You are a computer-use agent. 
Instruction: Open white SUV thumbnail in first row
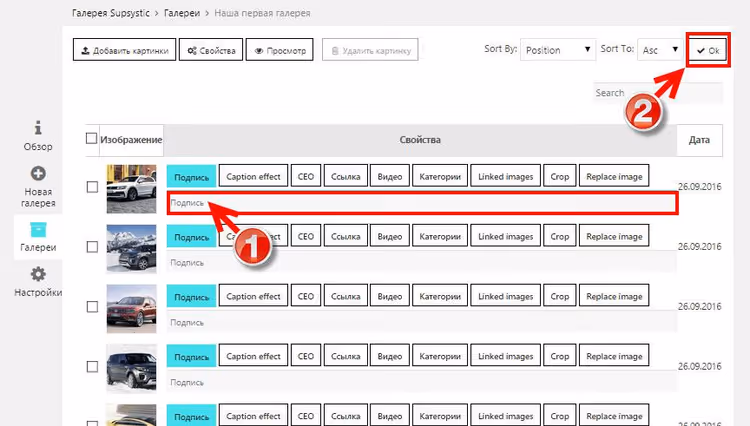coord(132,189)
